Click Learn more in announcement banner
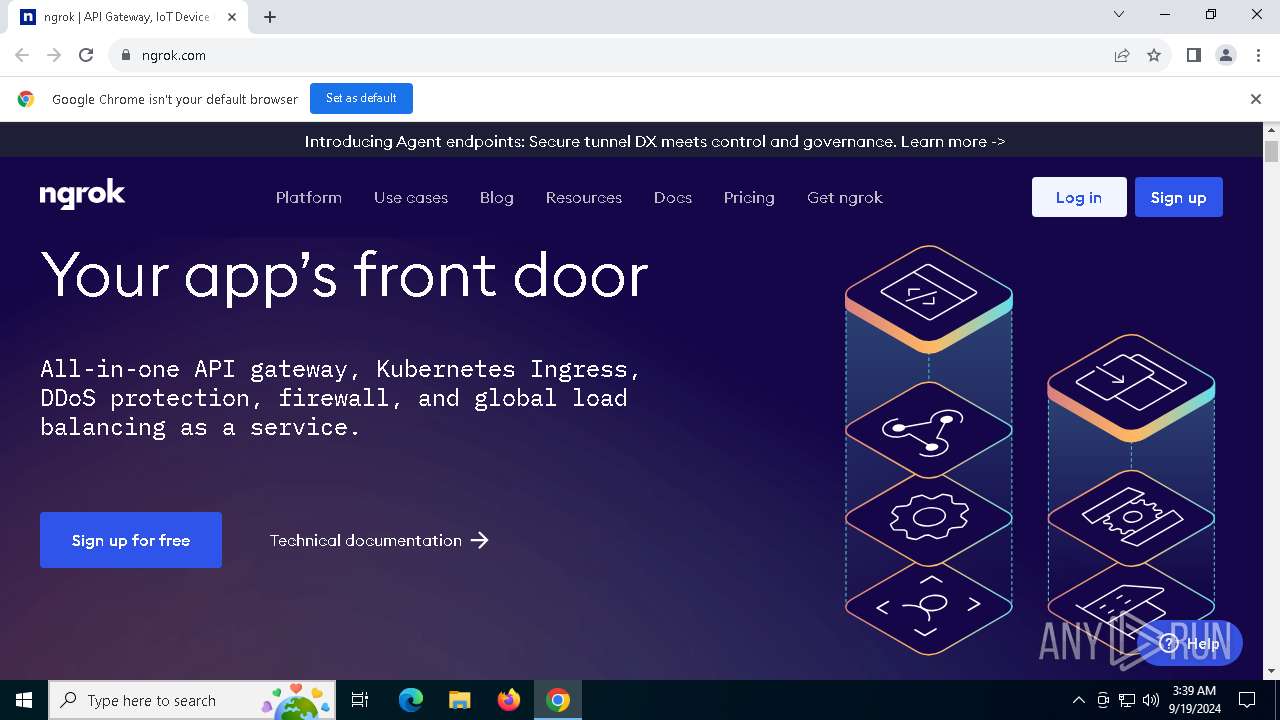The image size is (1280, 720). 953,142
